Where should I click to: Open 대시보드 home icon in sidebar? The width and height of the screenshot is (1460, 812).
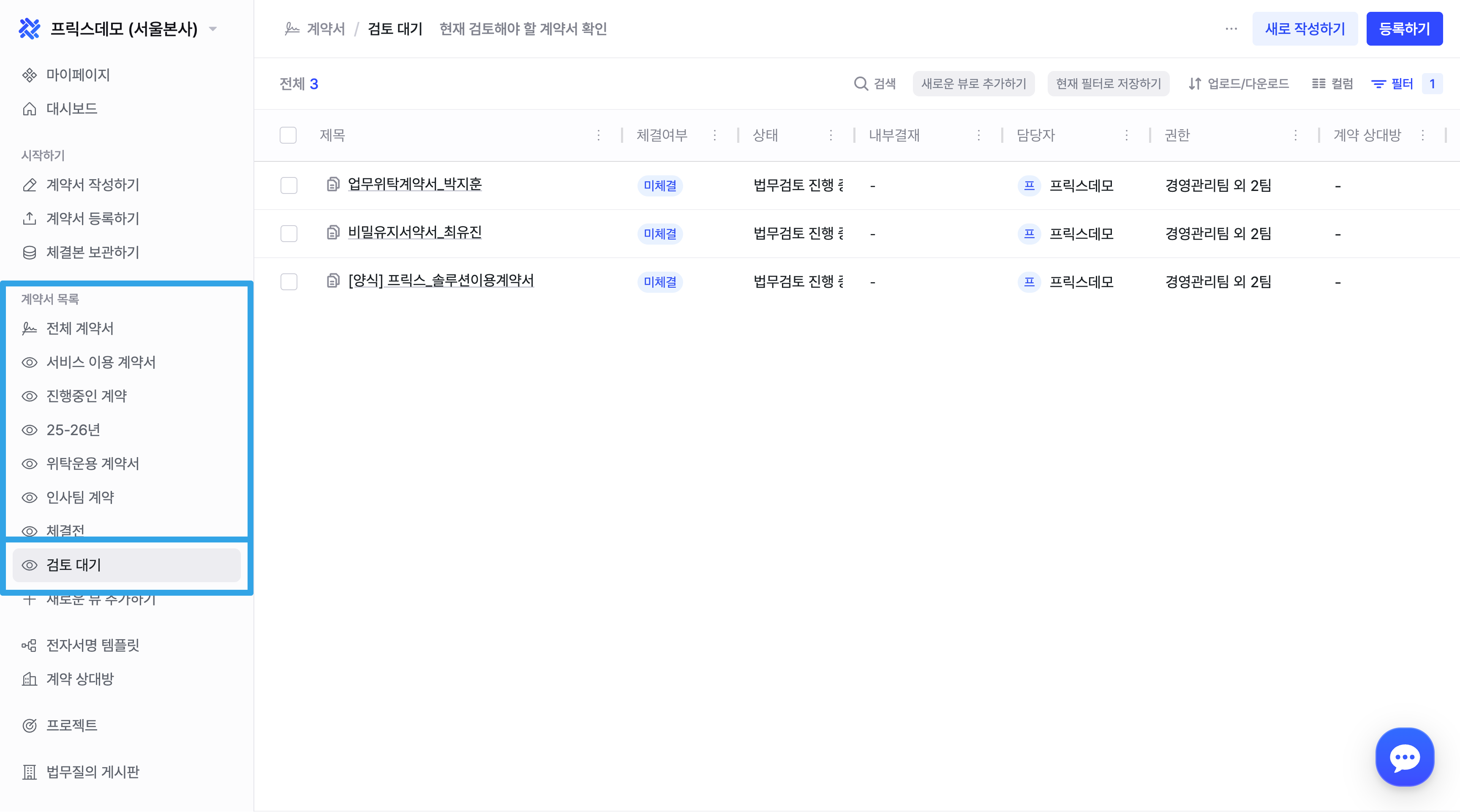tap(30, 109)
